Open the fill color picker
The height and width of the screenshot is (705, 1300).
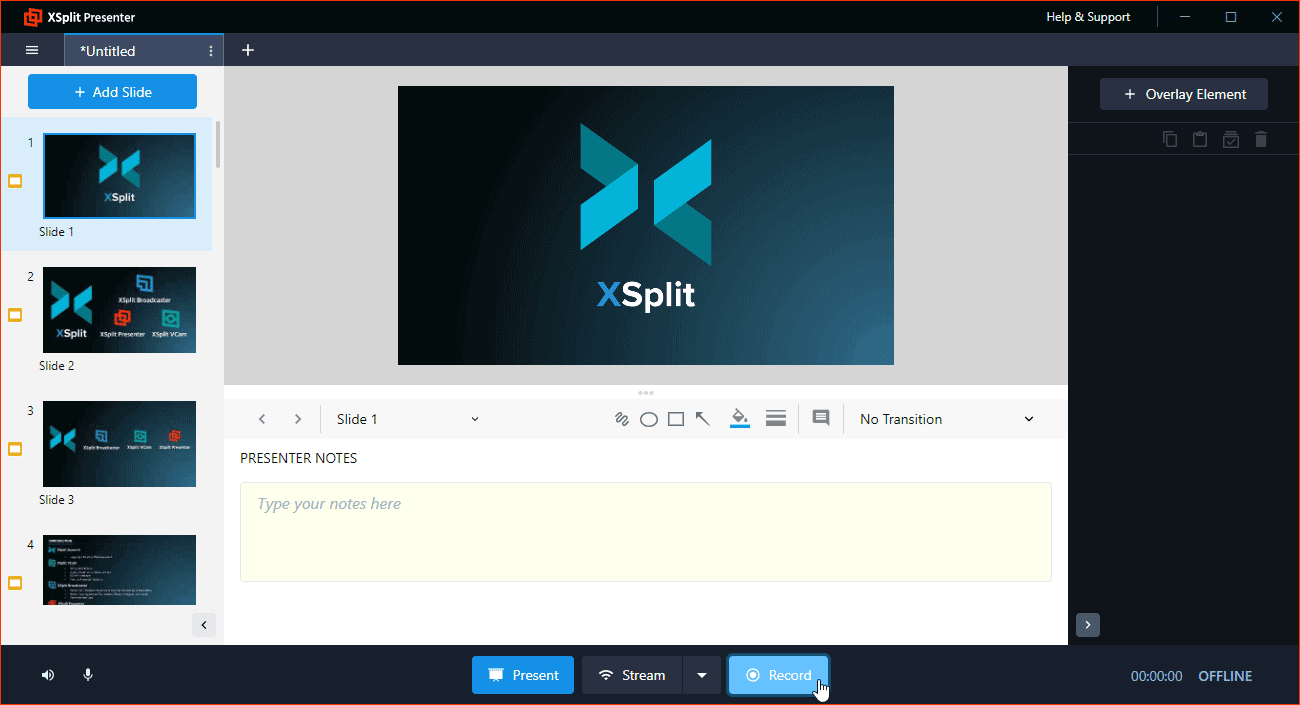click(x=740, y=418)
